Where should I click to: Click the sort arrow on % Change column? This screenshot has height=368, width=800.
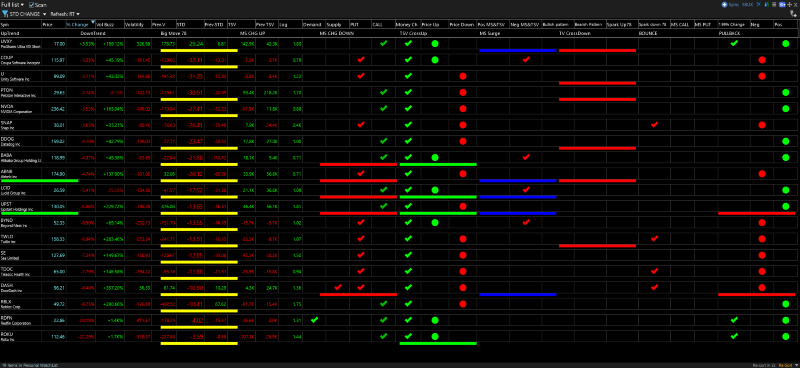click(x=93, y=23)
